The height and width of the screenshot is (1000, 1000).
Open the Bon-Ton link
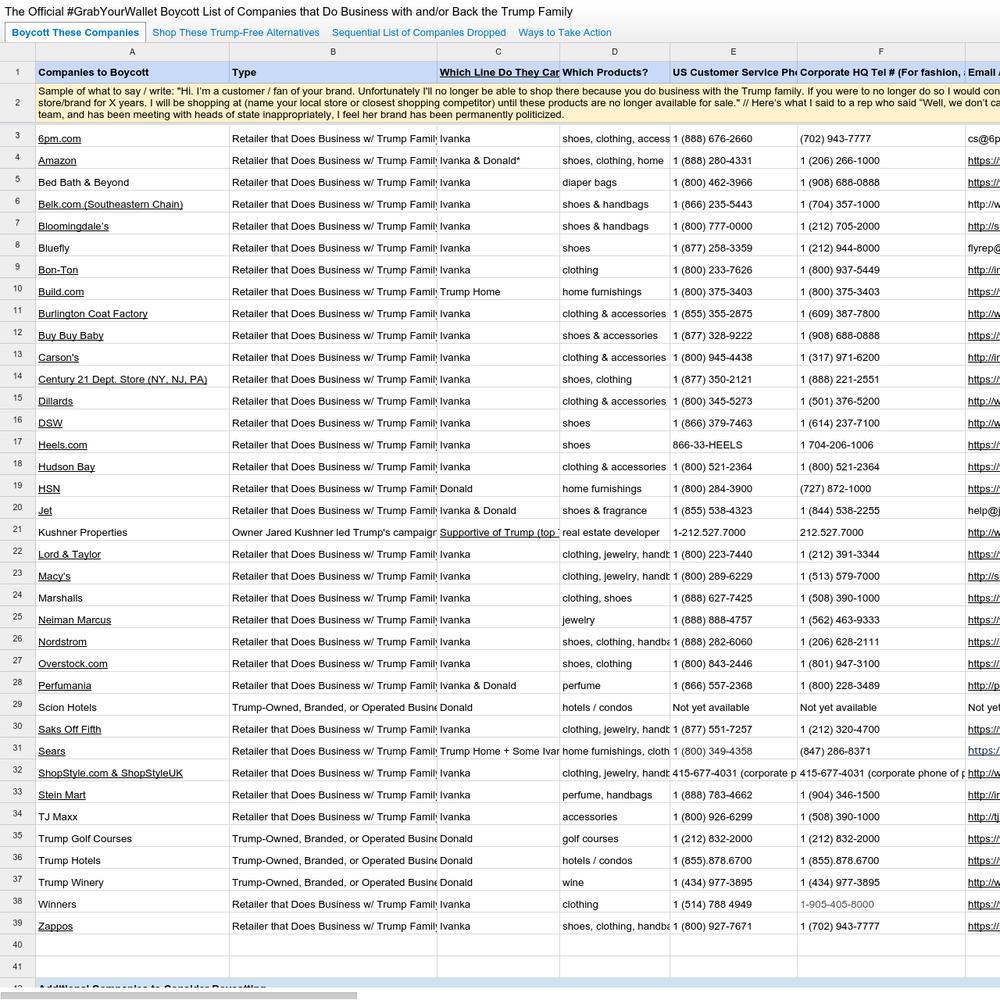tap(58, 270)
